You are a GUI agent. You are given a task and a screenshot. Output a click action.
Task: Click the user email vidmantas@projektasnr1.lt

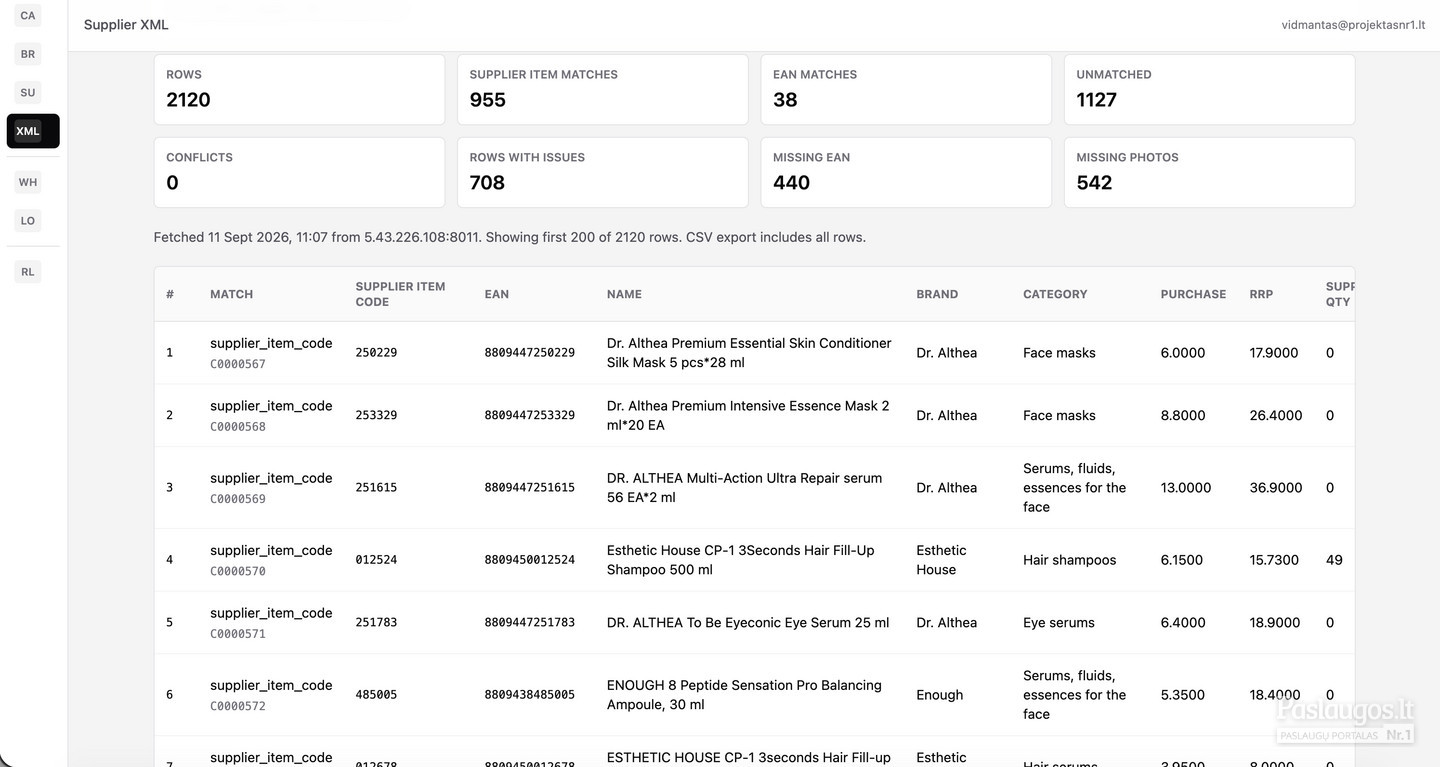tap(1353, 25)
